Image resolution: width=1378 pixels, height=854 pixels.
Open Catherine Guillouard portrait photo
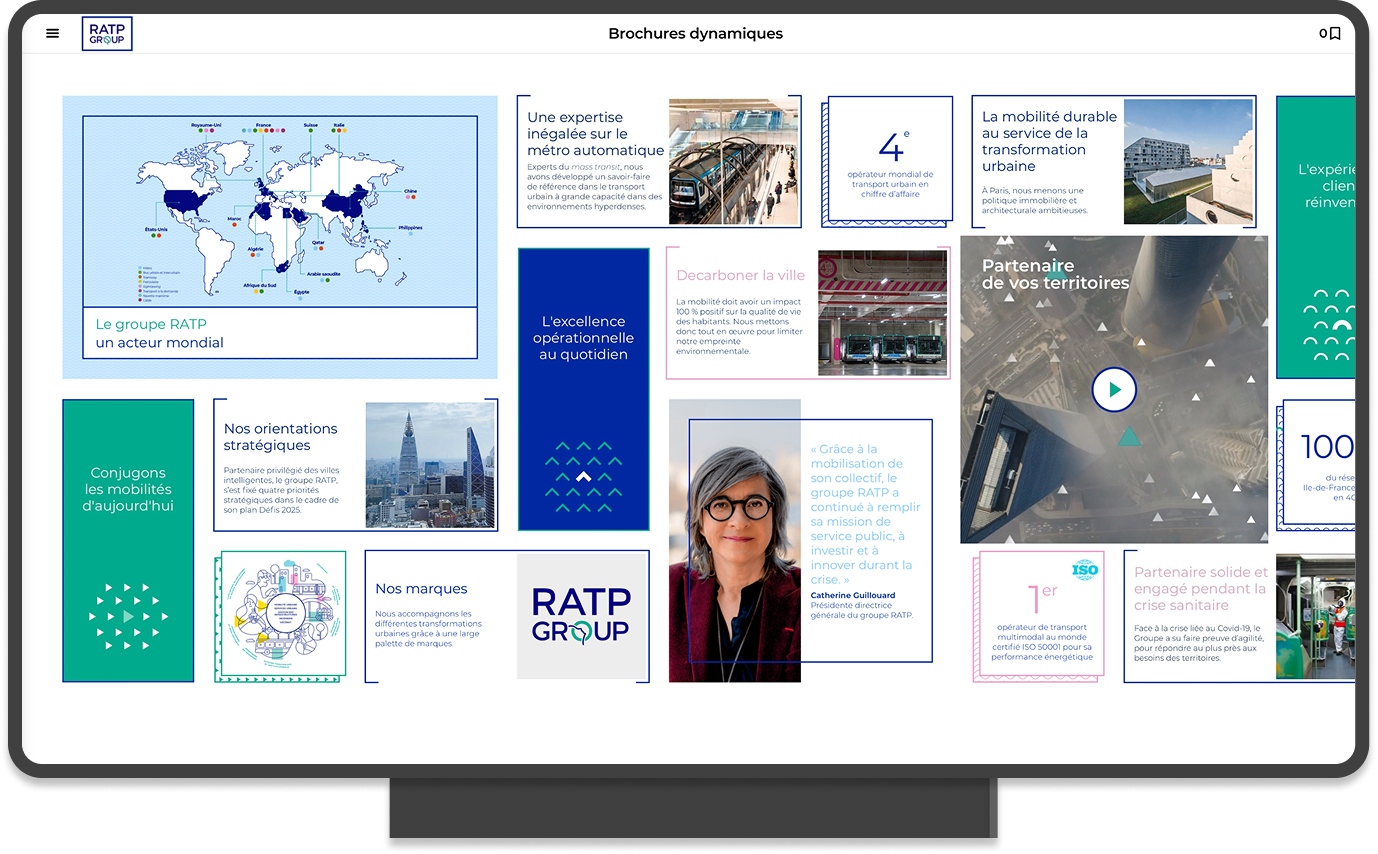(735, 541)
